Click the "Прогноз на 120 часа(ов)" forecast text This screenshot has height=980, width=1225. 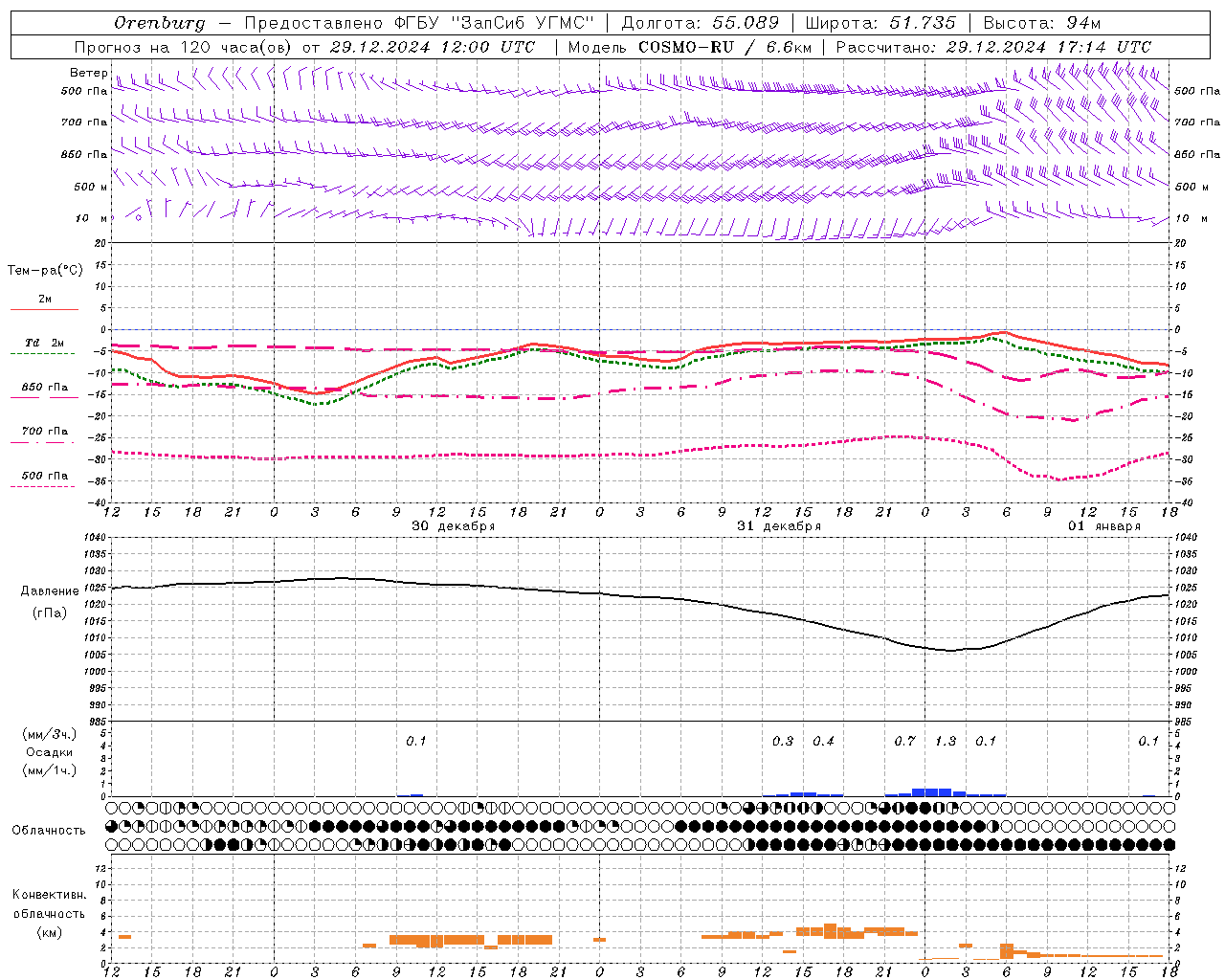click(x=184, y=47)
